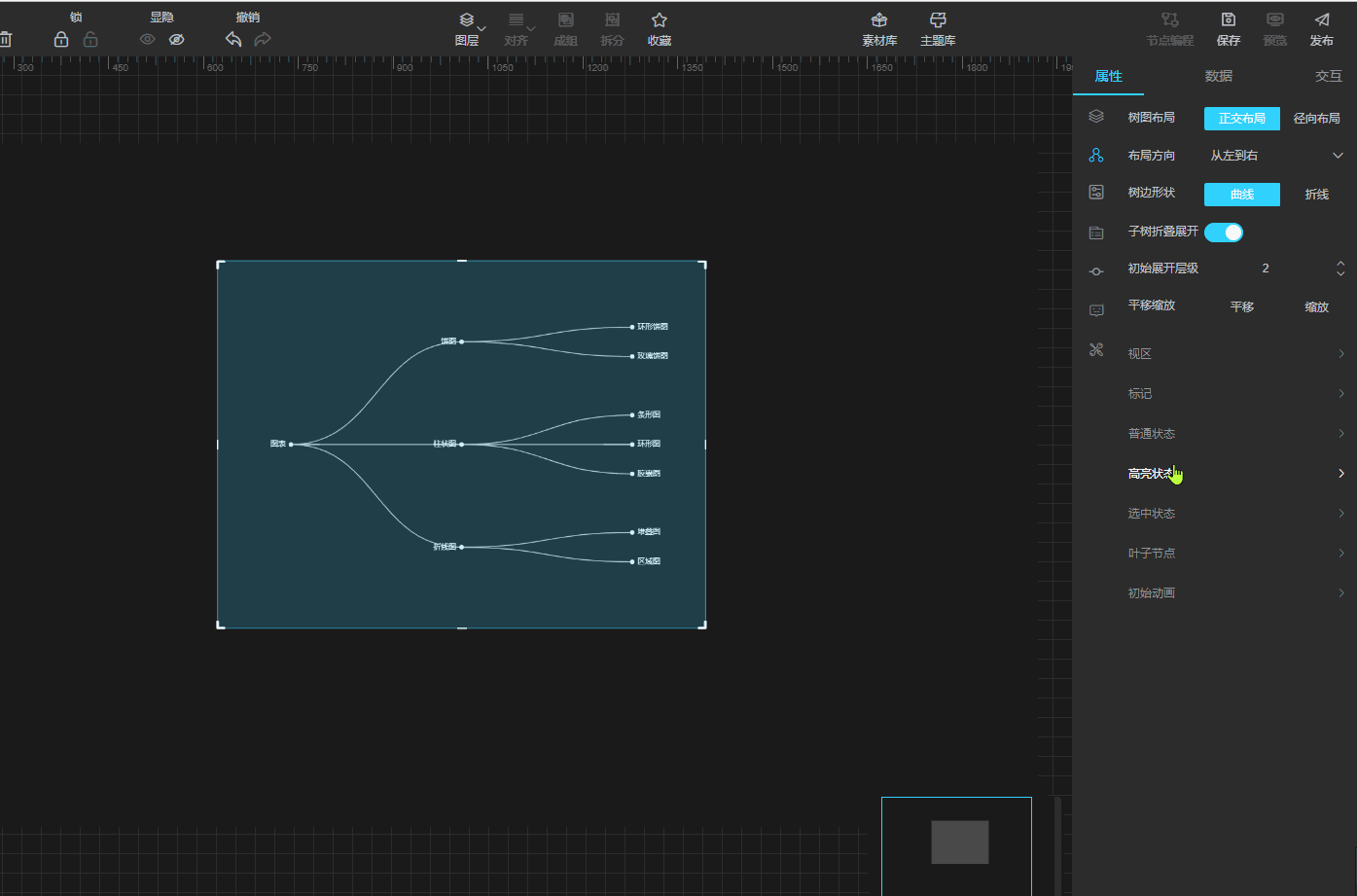
Task: Click the 饼图 node in the tree chart
Action: pyautogui.click(x=451, y=341)
